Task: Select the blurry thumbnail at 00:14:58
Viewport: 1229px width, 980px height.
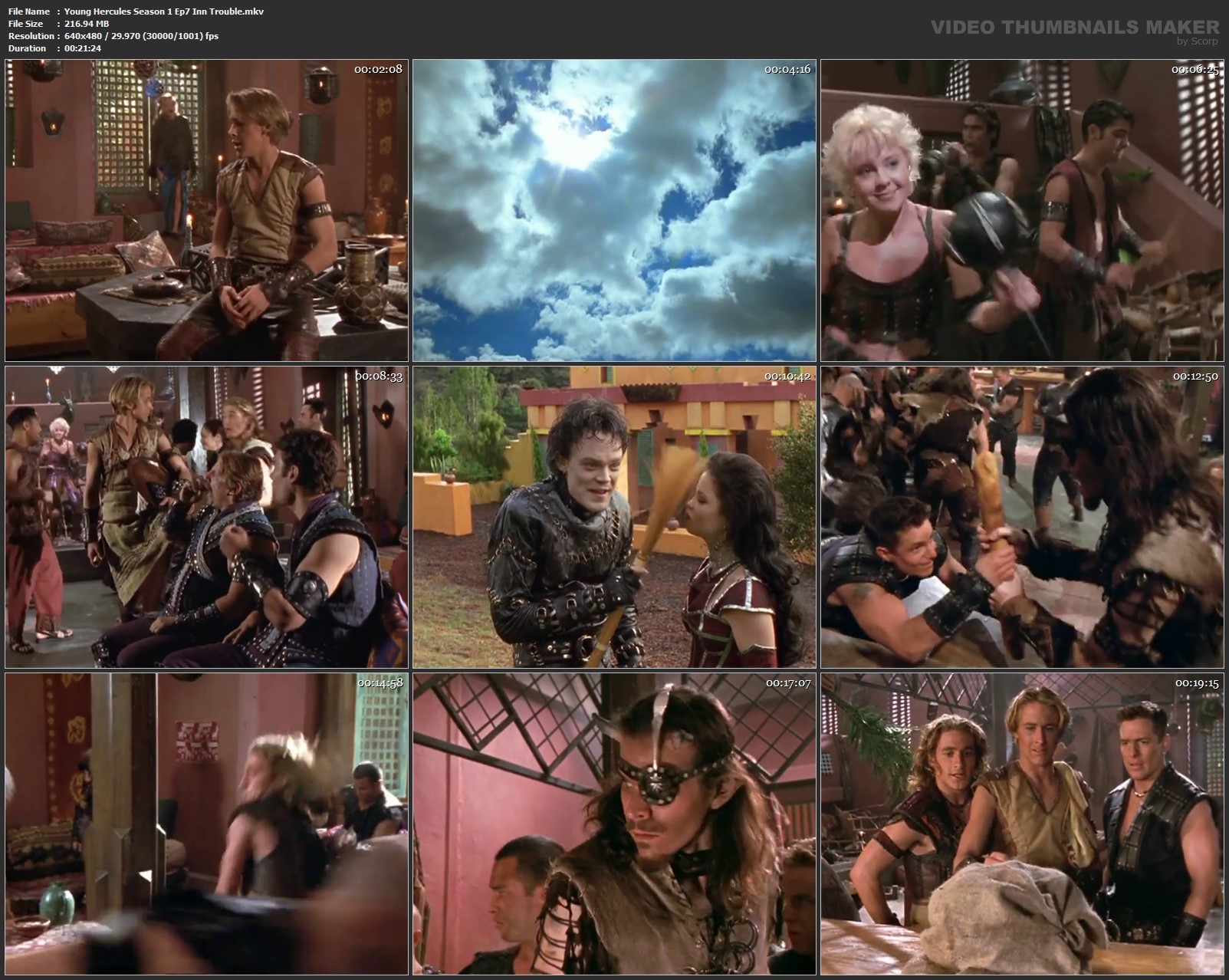Action: [207, 824]
